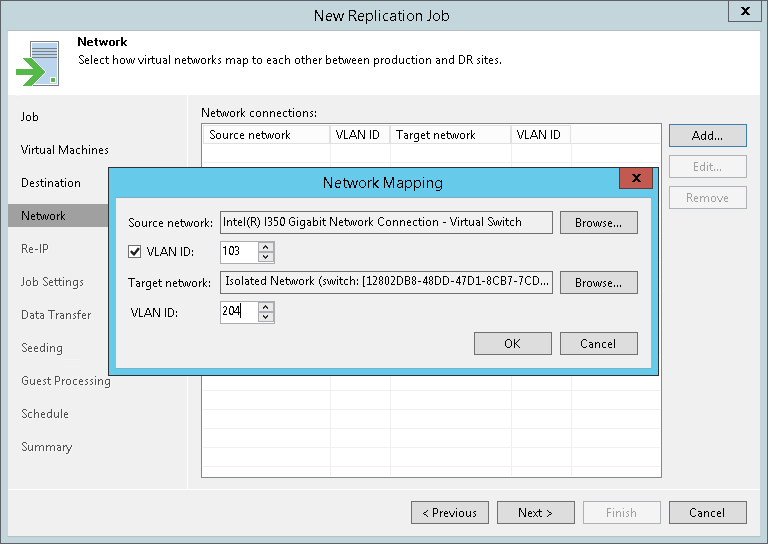The width and height of the screenshot is (768, 544).
Task: Click the Network Mapping dialog title
Action: [x=383, y=183]
